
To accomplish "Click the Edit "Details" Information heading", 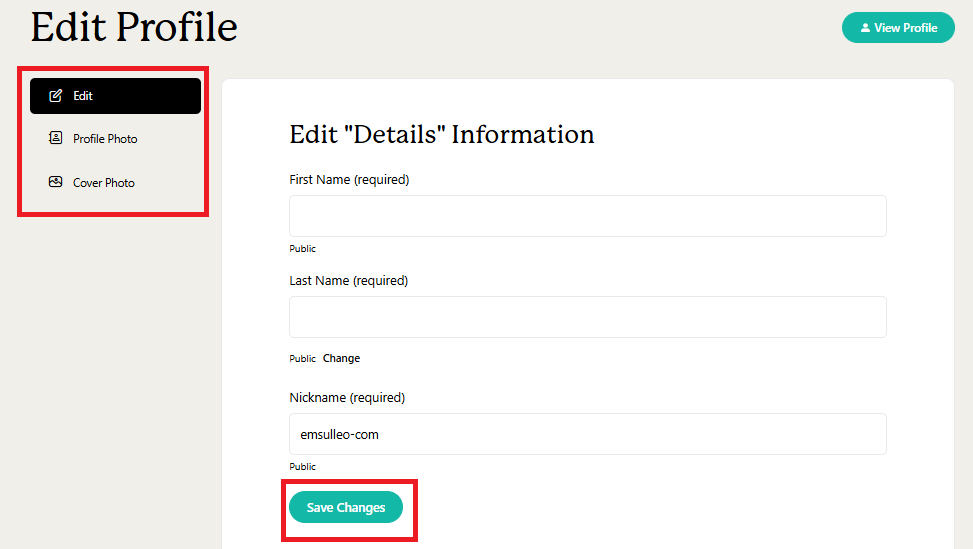I will click(x=442, y=135).
